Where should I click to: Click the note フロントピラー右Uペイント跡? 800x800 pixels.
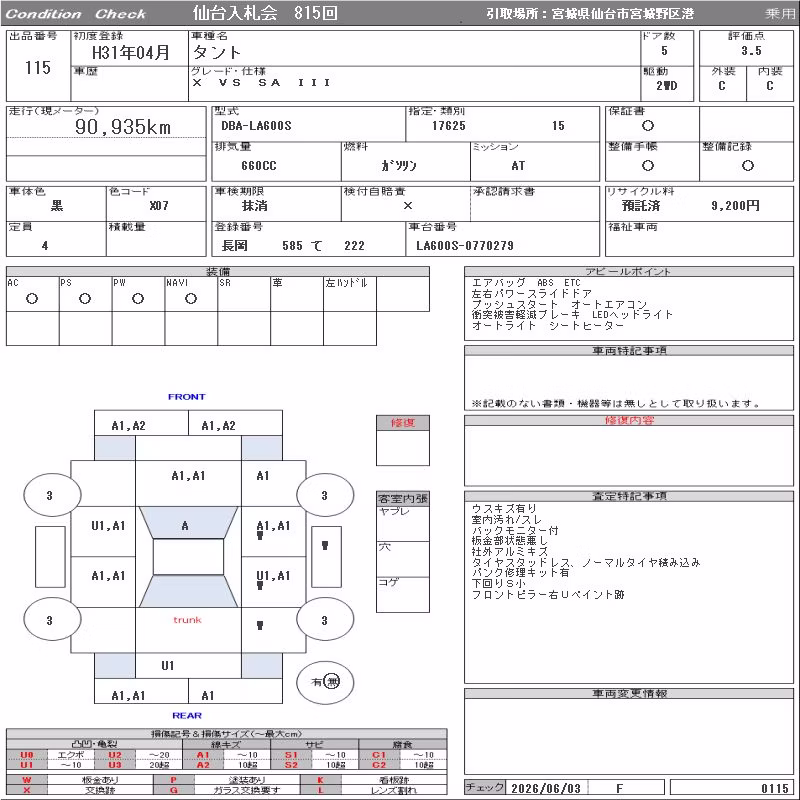click(547, 594)
